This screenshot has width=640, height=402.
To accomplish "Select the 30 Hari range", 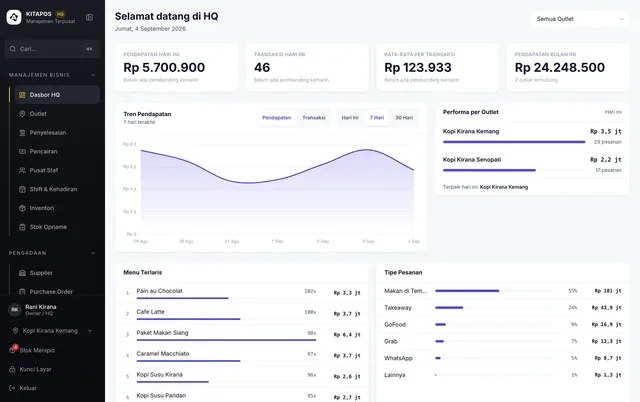I will point(404,118).
